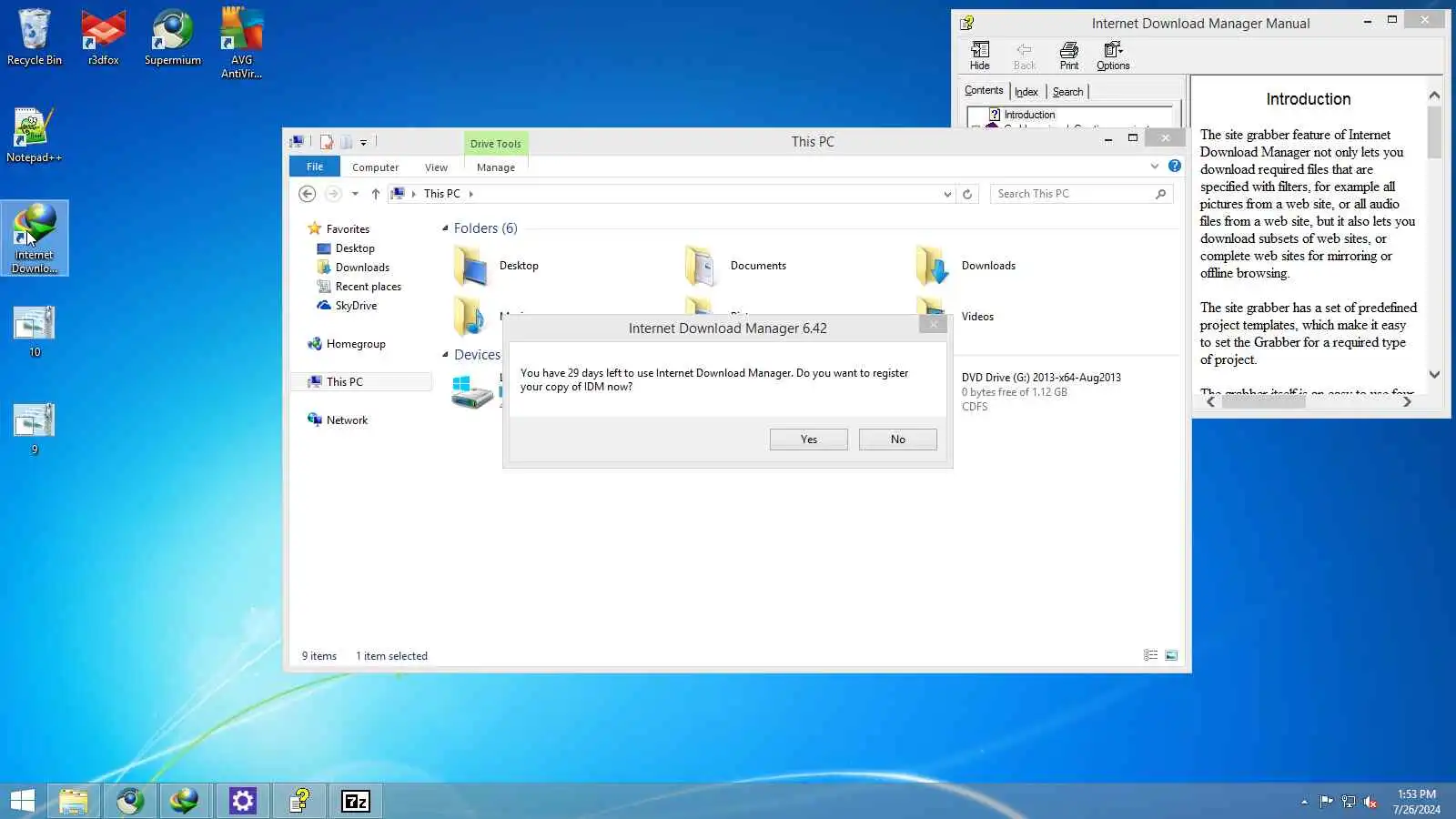Open the recent locations dropdown beside the Forward arrow
Screen dimensions: 1456x819
pyautogui.click(x=355, y=194)
